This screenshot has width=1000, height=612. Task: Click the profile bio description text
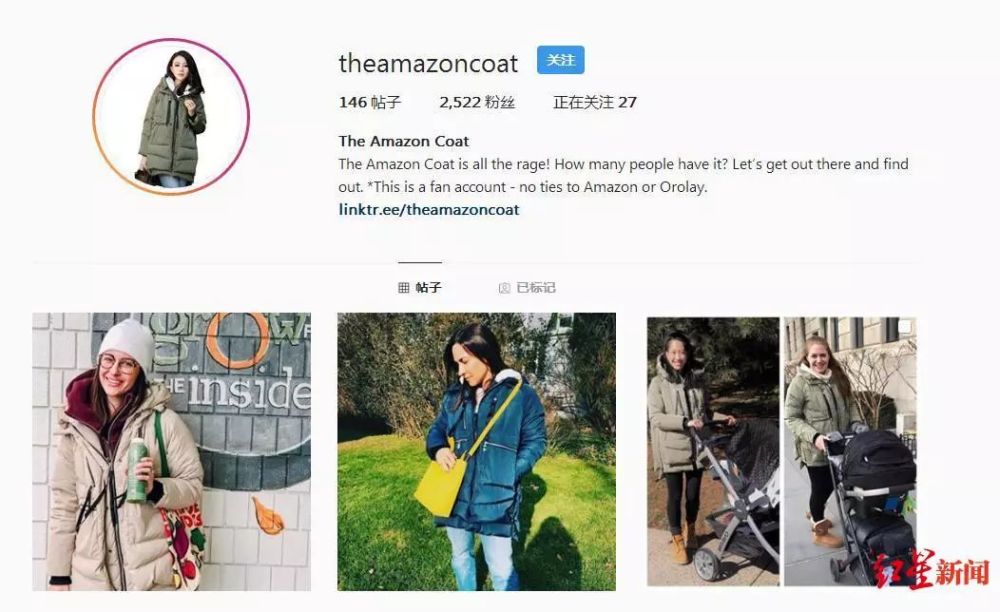click(x=624, y=175)
